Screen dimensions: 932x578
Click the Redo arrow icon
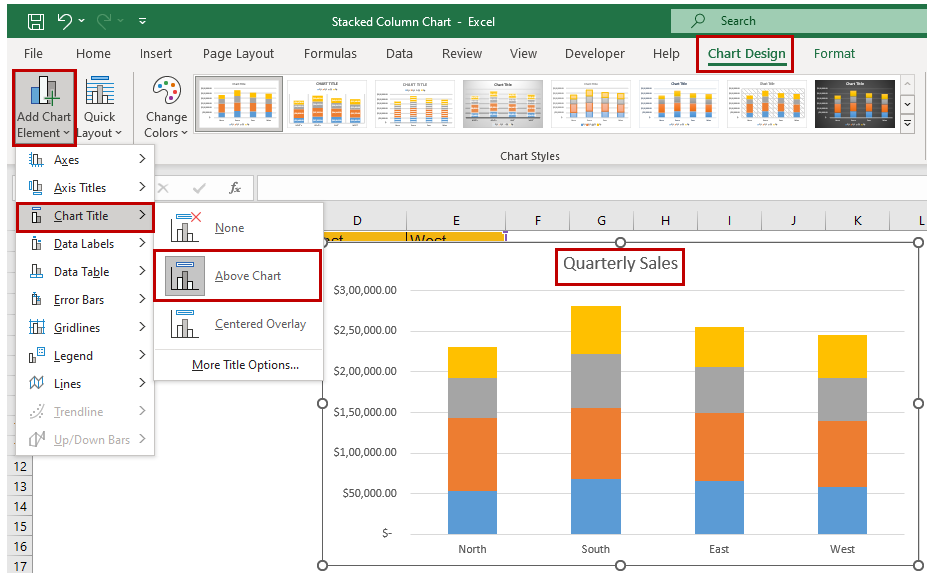(x=105, y=21)
